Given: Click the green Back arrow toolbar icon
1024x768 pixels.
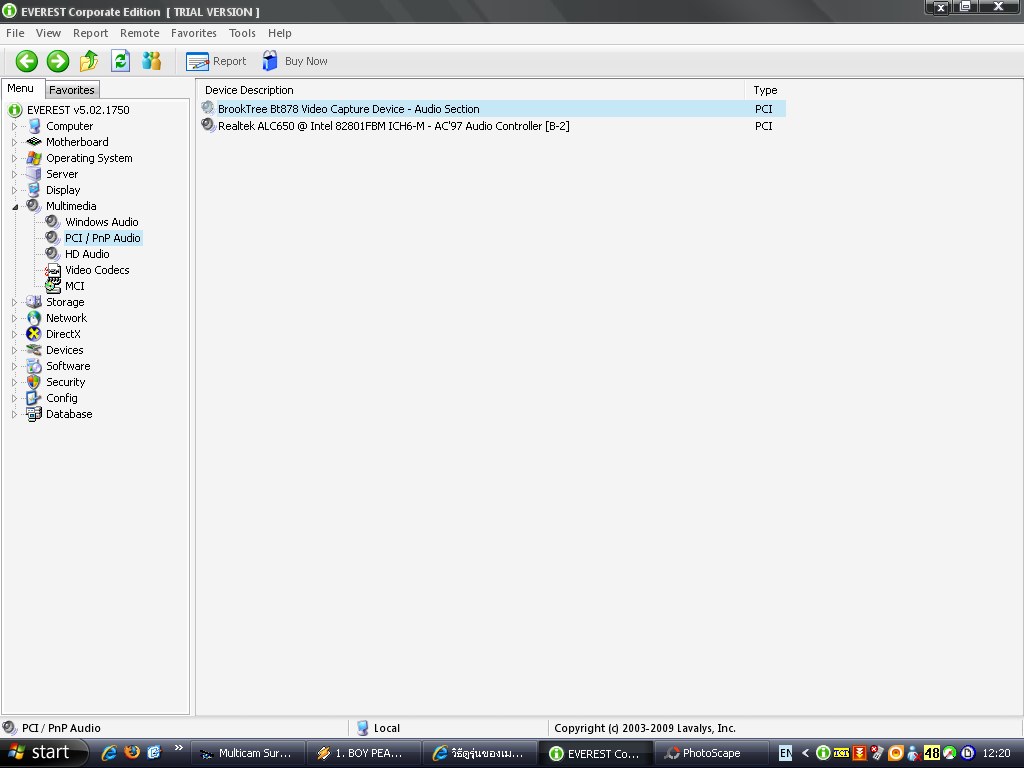Looking at the screenshot, I should (x=27, y=61).
